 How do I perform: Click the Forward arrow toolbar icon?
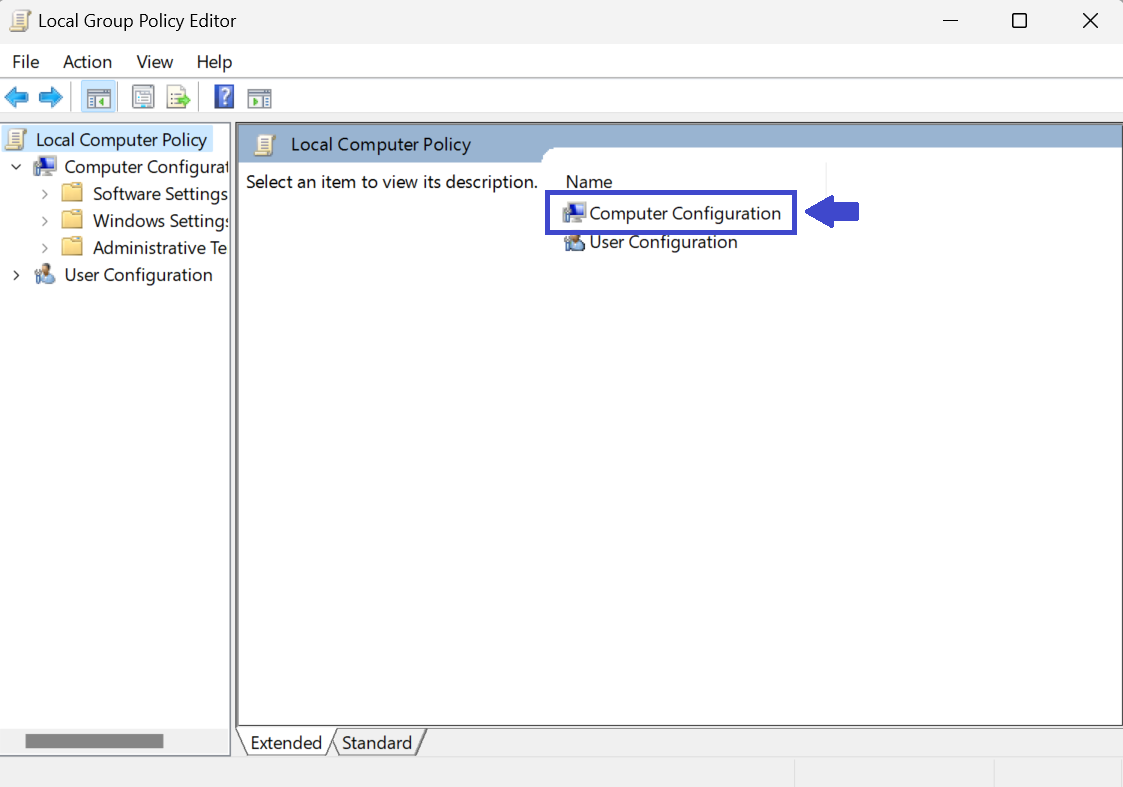[x=50, y=97]
